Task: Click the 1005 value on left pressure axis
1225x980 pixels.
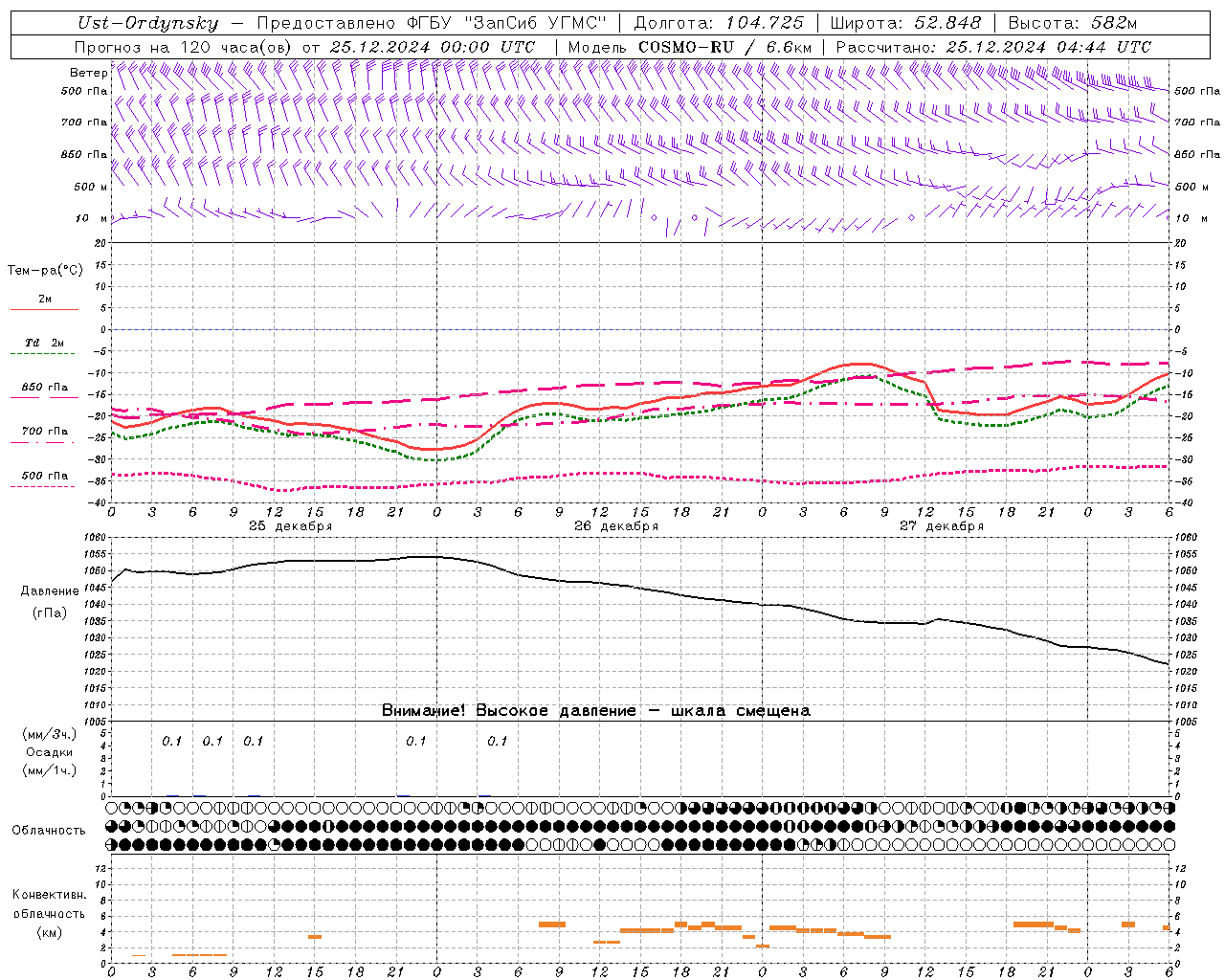Action: pos(95,722)
